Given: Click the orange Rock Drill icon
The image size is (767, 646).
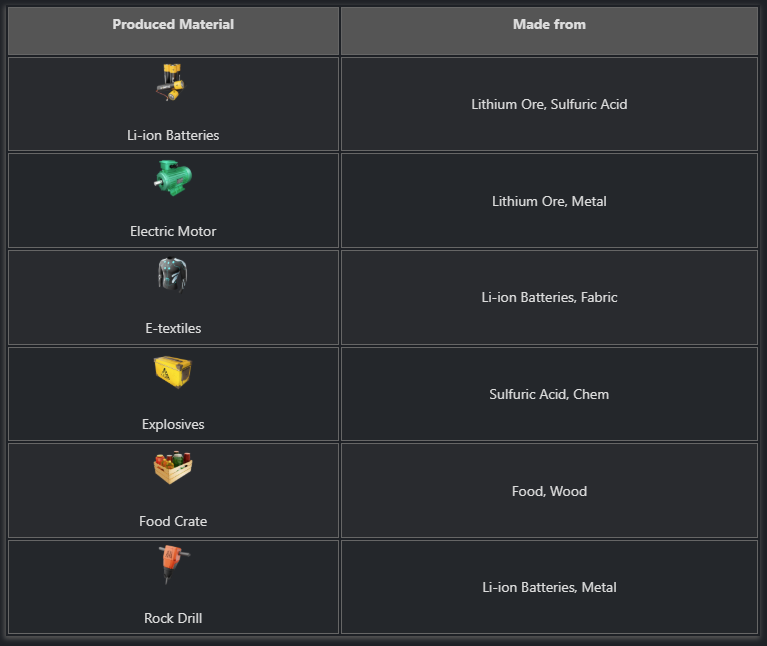Looking at the screenshot, I should coord(173,564).
